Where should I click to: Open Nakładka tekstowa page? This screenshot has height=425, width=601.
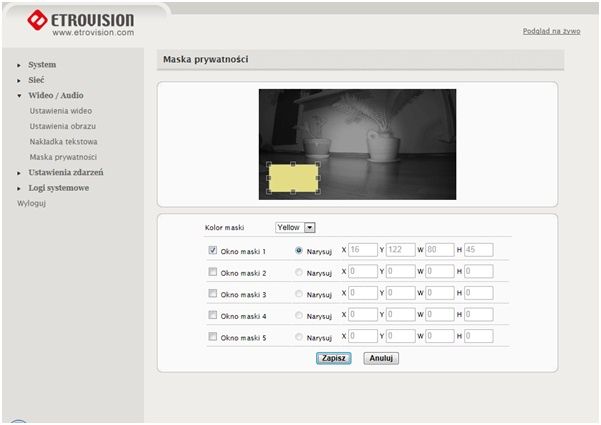[x=63, y=141]
